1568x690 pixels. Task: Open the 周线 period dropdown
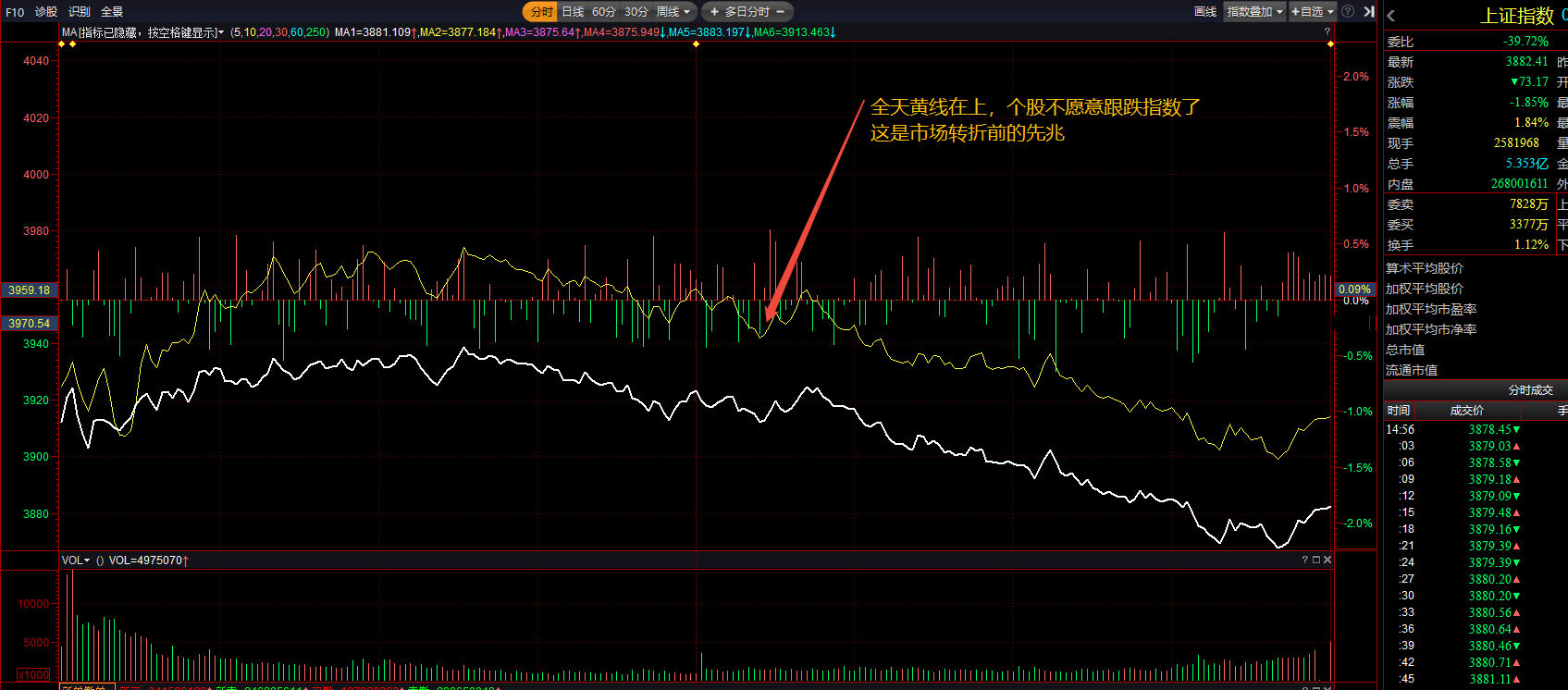(x=673, y=12)
